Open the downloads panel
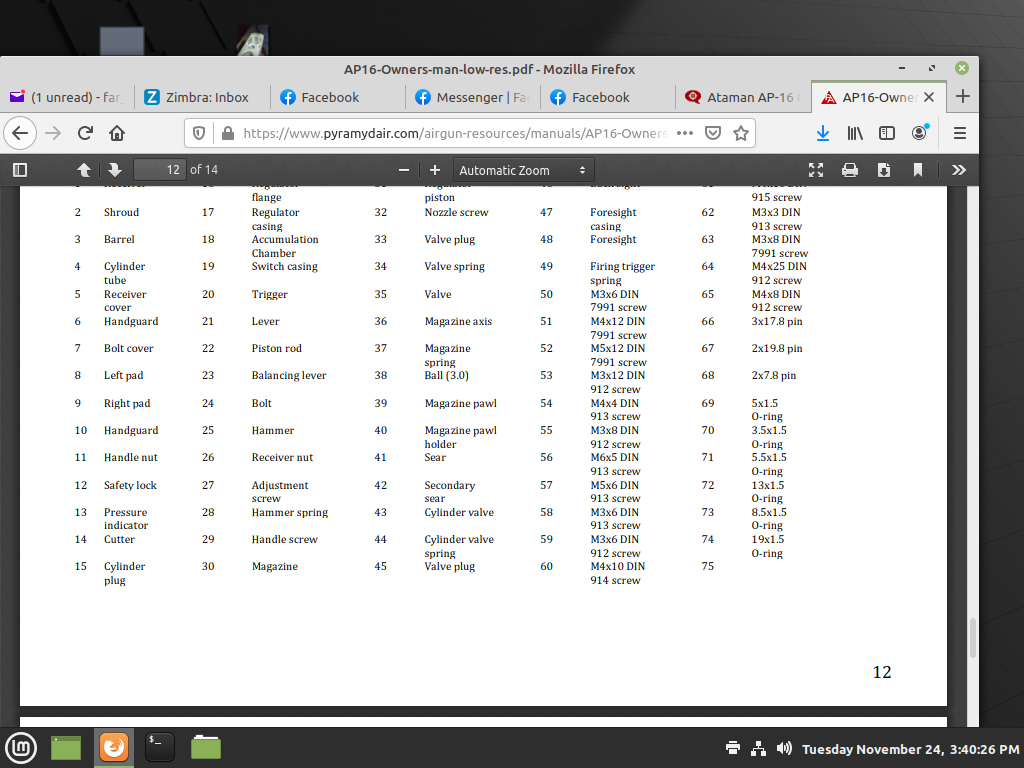The image size is (1024, 768). (x=823, y=133)
